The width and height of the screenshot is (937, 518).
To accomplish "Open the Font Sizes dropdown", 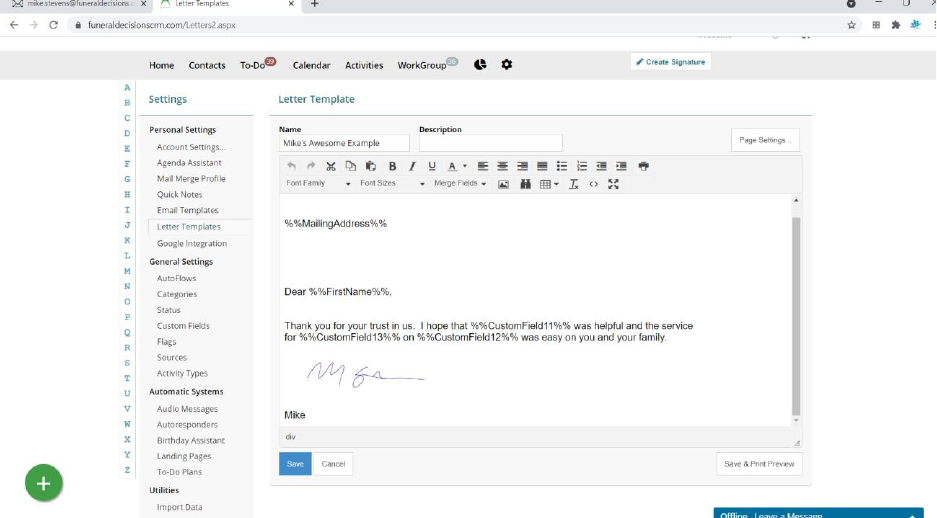I will point(392,184).
